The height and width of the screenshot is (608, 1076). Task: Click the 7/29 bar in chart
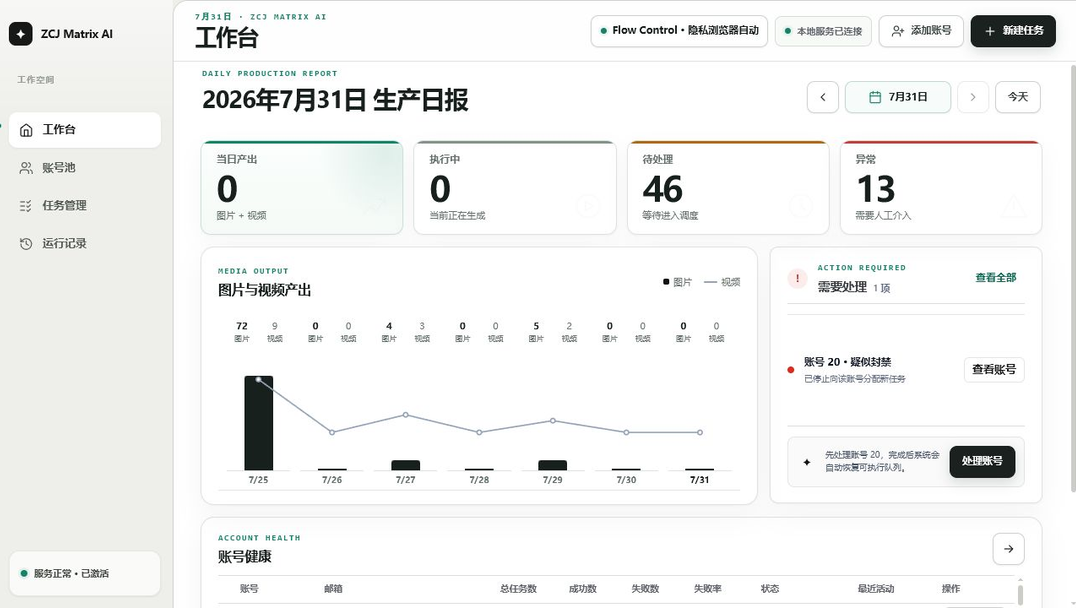click(552, 465)
